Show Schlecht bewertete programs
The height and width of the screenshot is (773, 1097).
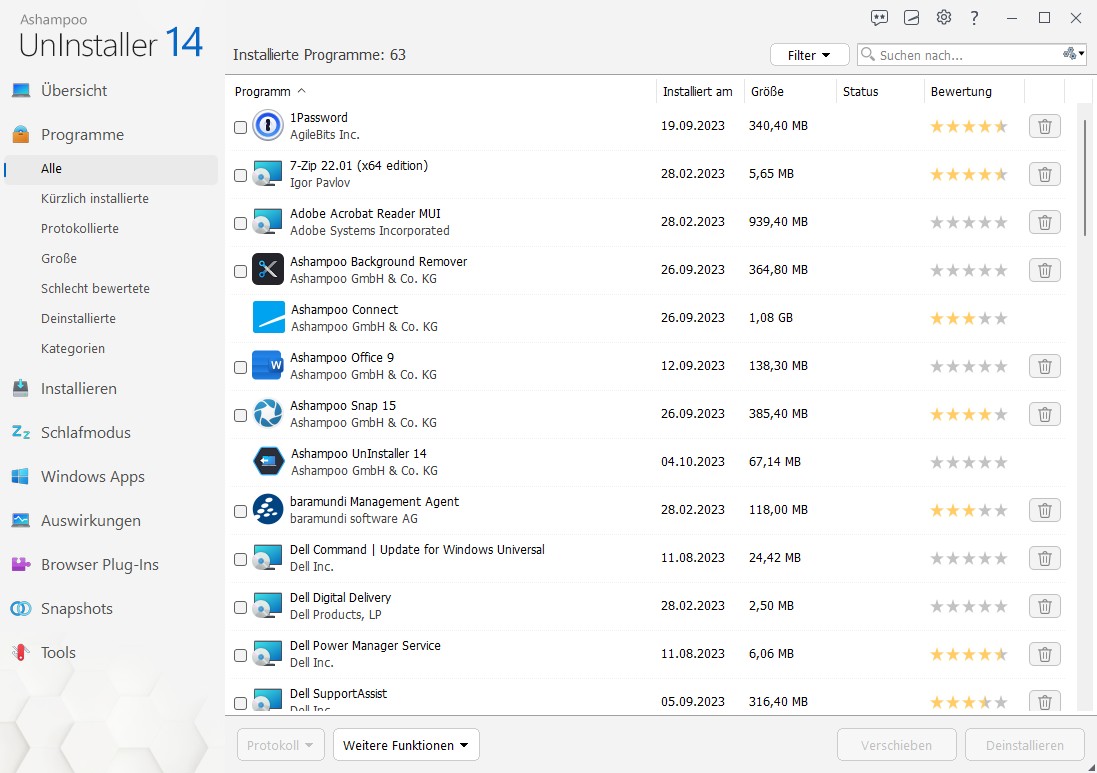tap(95, 288)
